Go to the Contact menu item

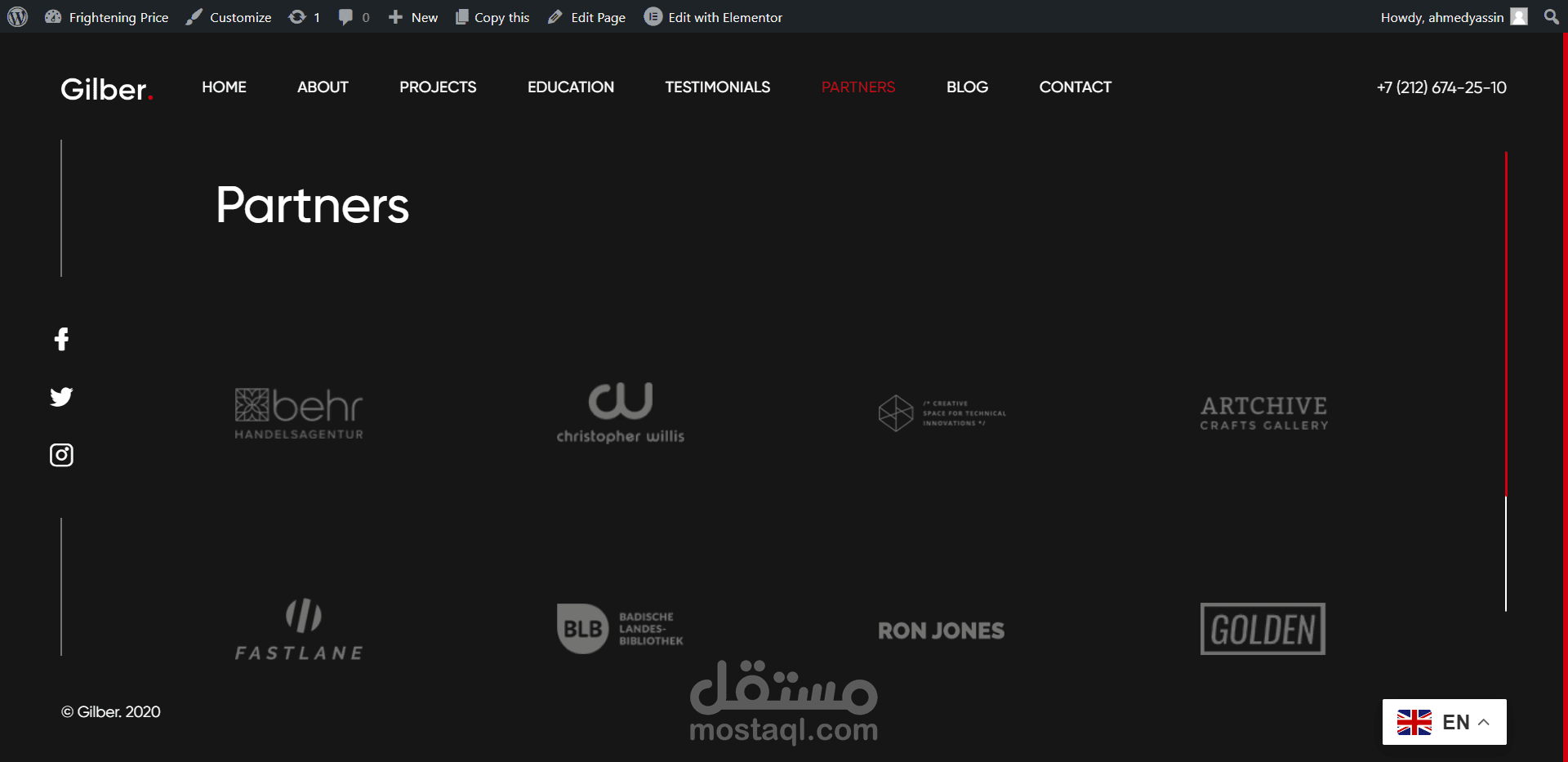tap(1076, 87)
